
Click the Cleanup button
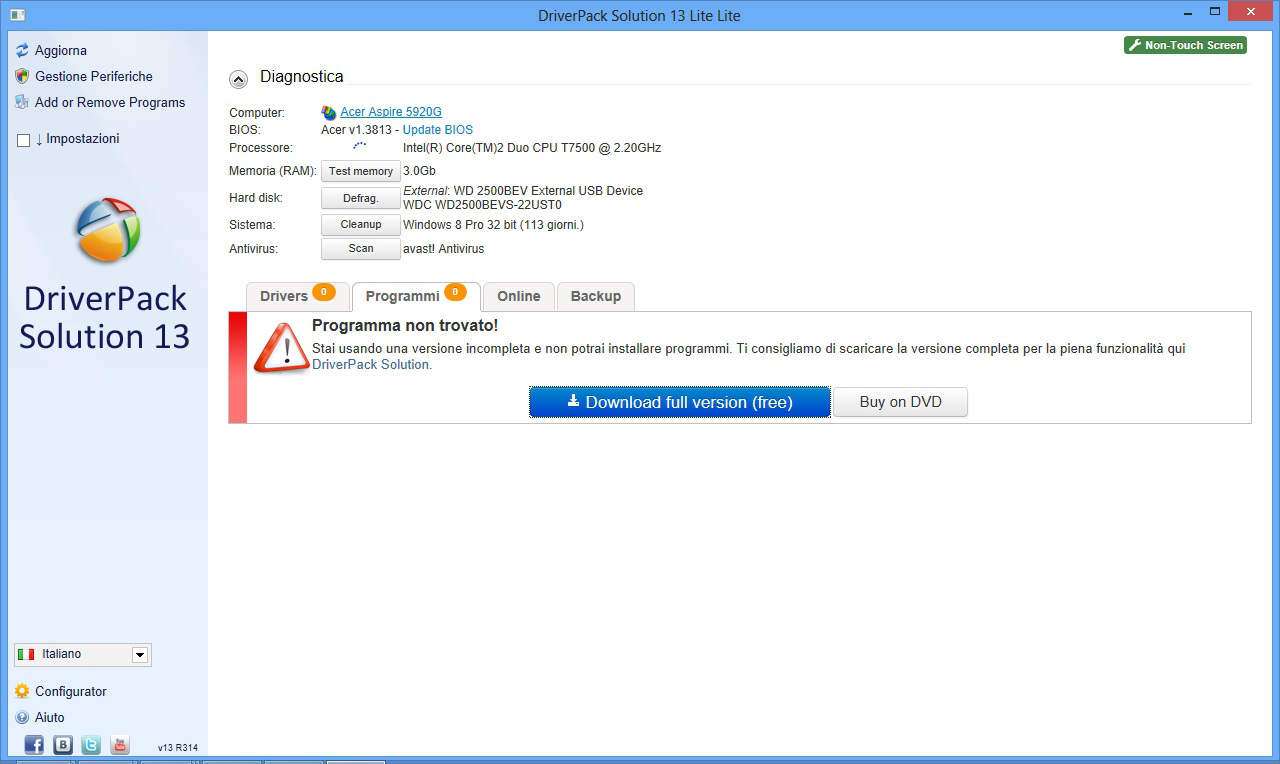(361, 225)
